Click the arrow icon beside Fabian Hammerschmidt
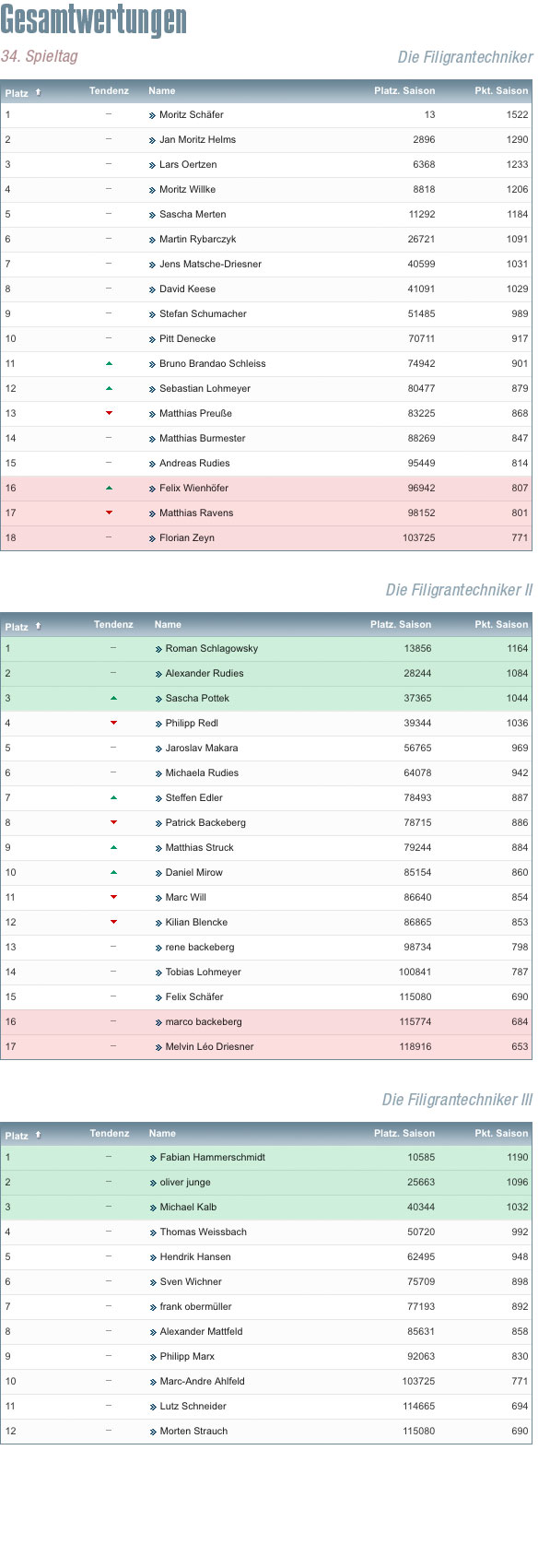550x1568 pixels. [153, 1158]
